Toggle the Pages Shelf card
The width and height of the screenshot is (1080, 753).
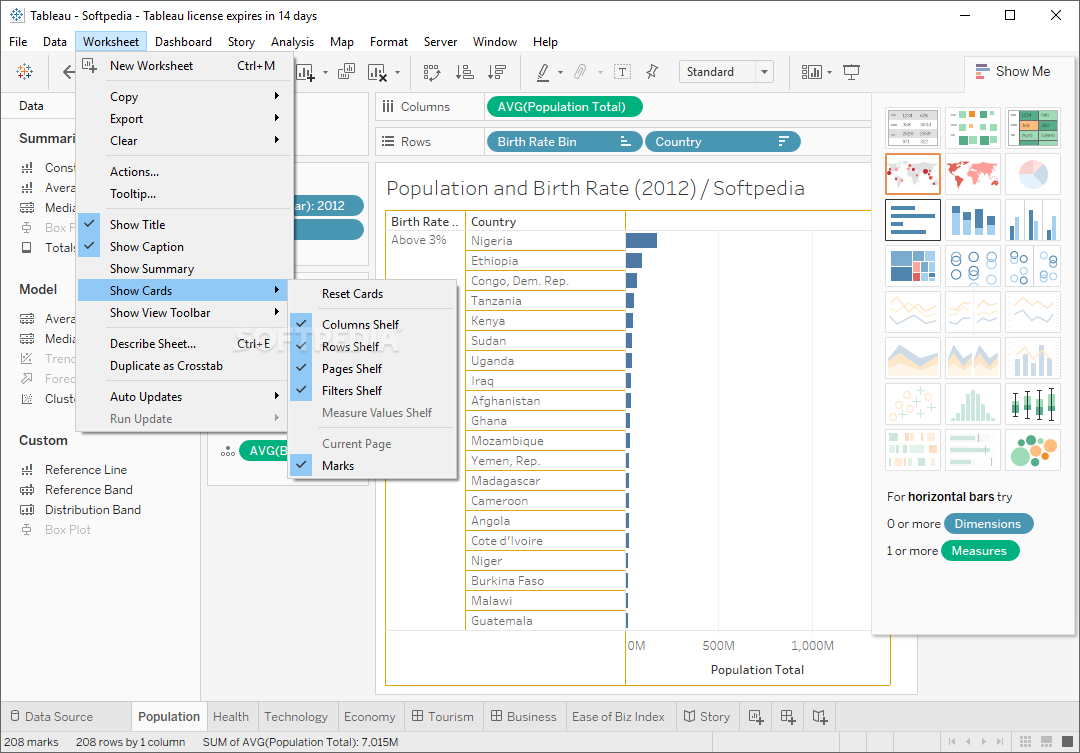click(x=373, y=369)
